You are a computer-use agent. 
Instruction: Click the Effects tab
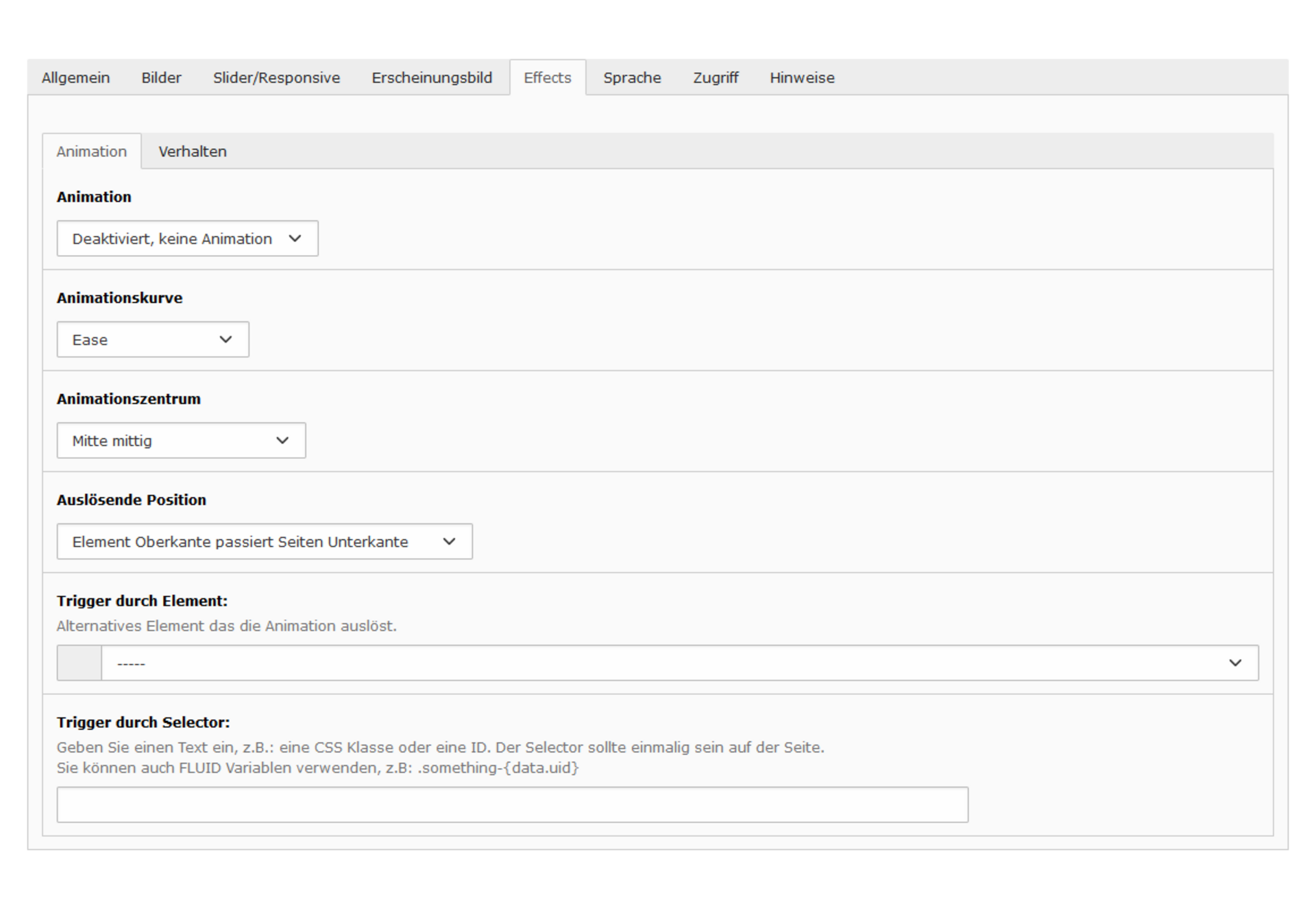point(548,77)
